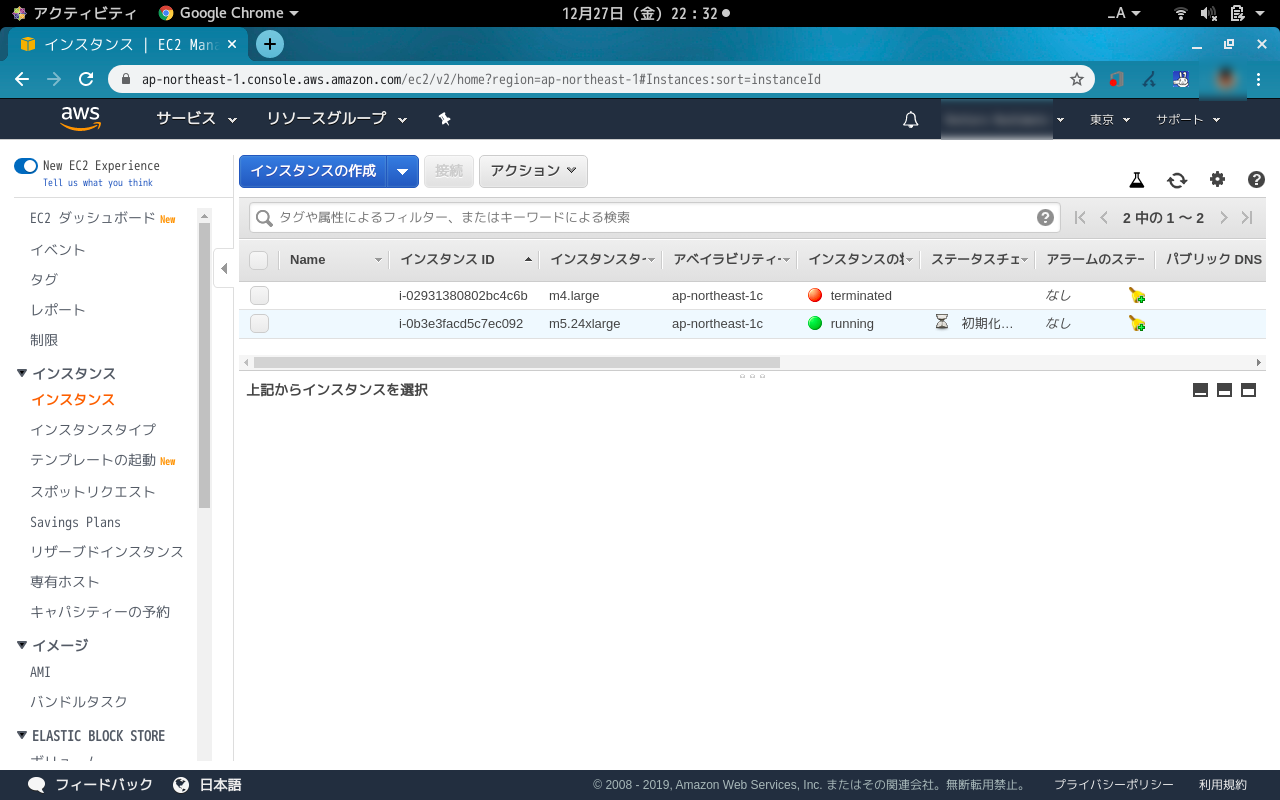Screen dimensions: 1280x800
Task: Open the サポート menu
Action: tap(1189, 119)
